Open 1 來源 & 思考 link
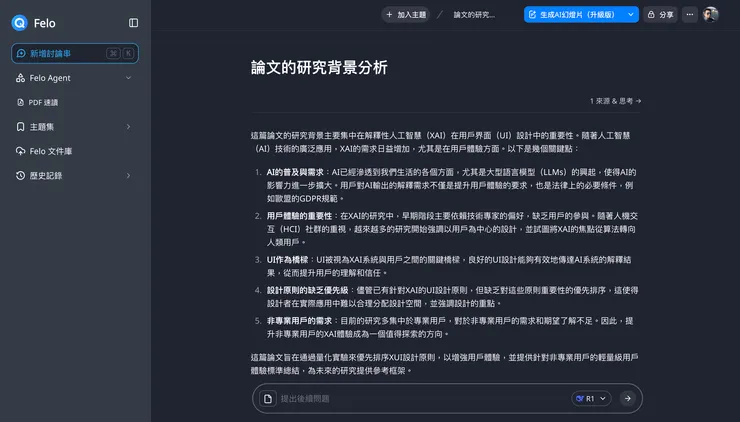 (615, 101)
